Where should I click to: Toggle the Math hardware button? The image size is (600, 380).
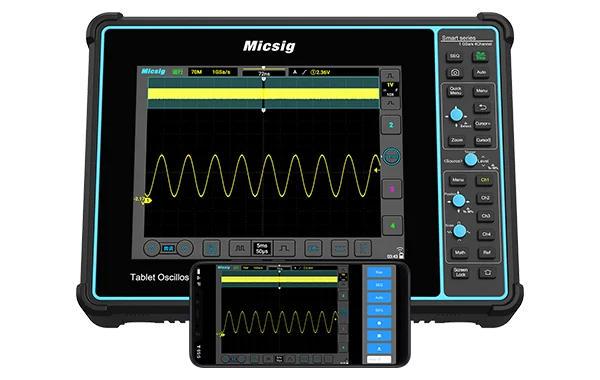pos(460,253)
